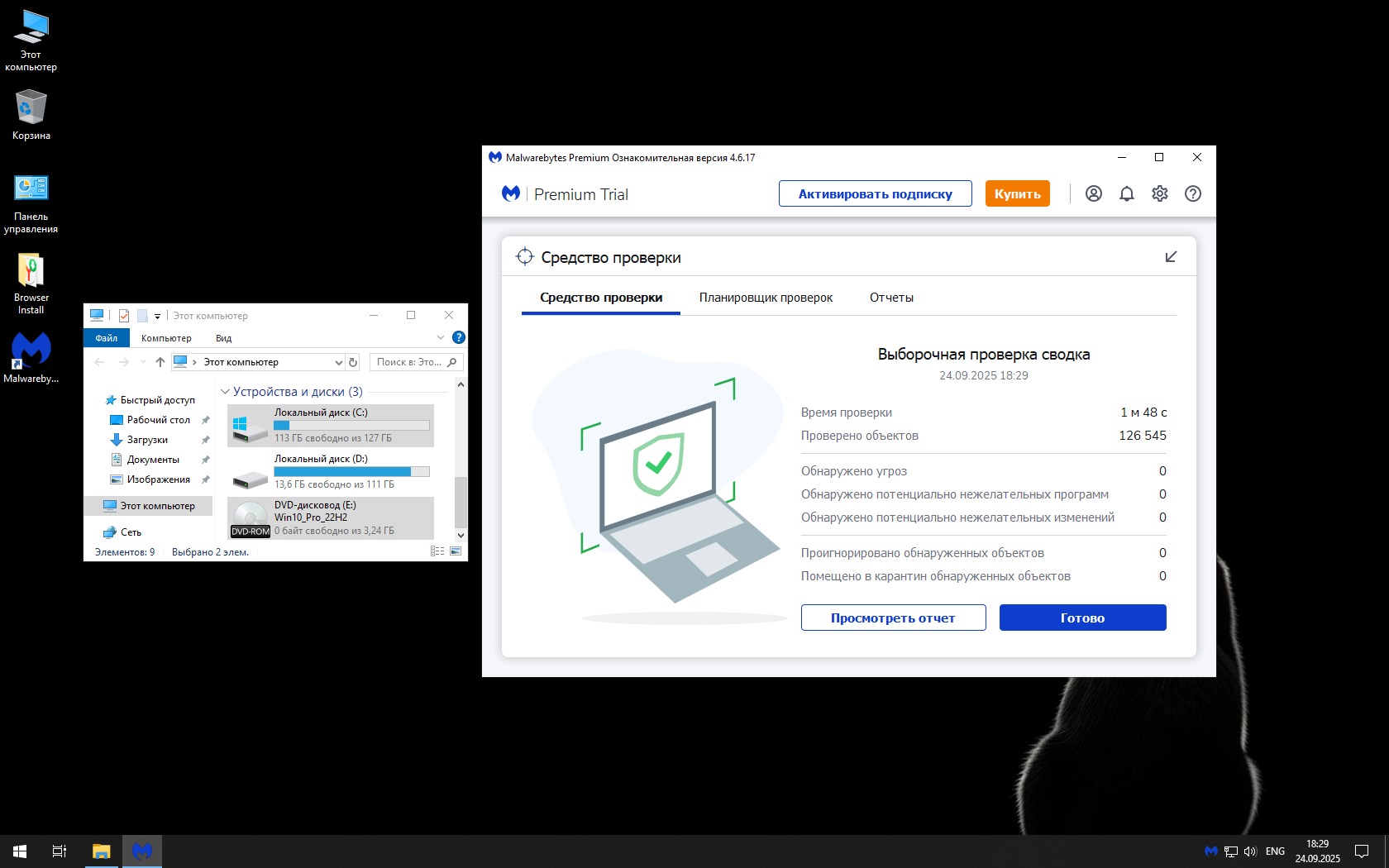Click the breadcrumb chevron before Этот компьютер

tap(195, 362)
